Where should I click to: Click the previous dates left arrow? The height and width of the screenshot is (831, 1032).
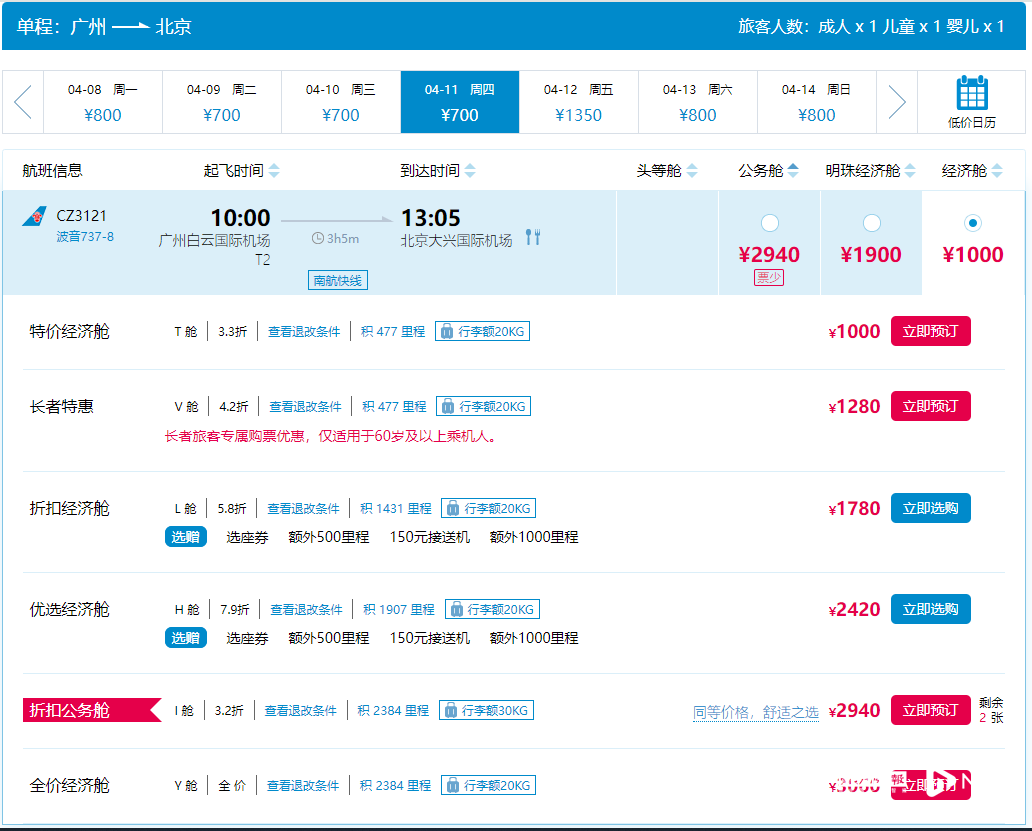coord(23,102)
